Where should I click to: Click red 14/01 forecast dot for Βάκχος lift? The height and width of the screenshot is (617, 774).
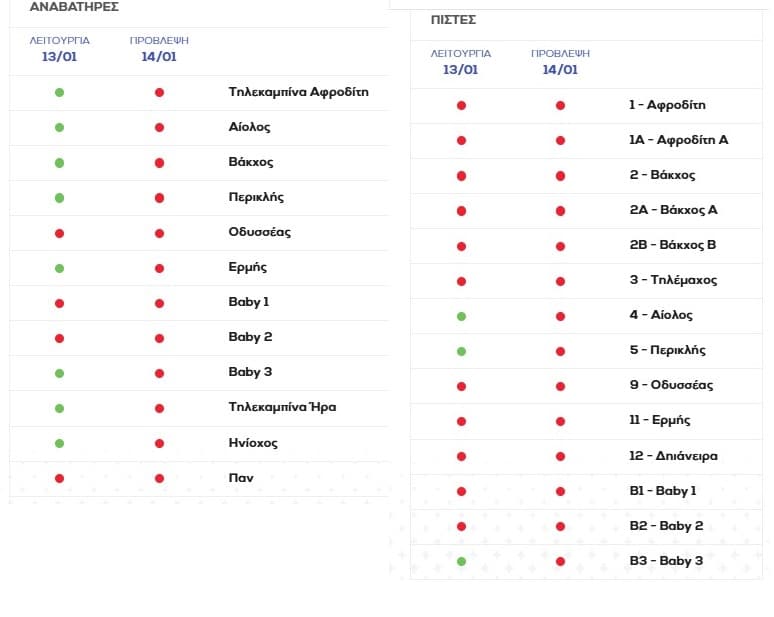[159, 163]
